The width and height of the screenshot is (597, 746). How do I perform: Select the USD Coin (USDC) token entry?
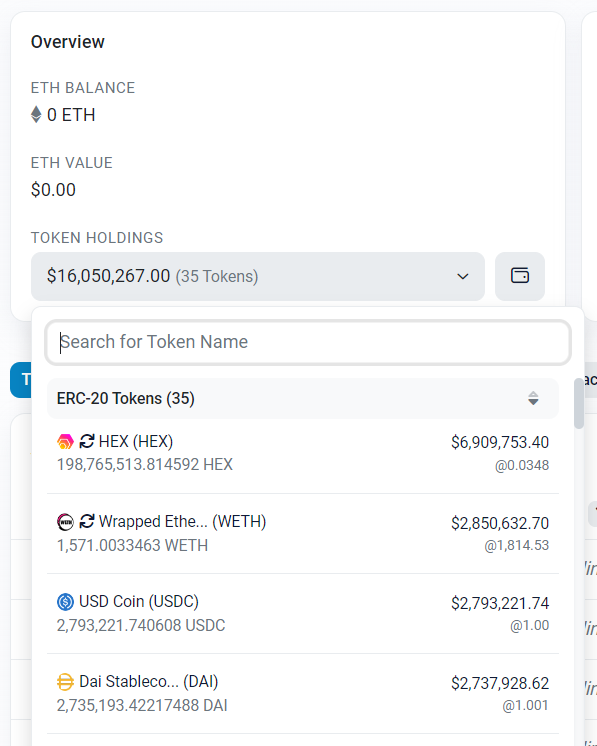click(x=303, y=613)
